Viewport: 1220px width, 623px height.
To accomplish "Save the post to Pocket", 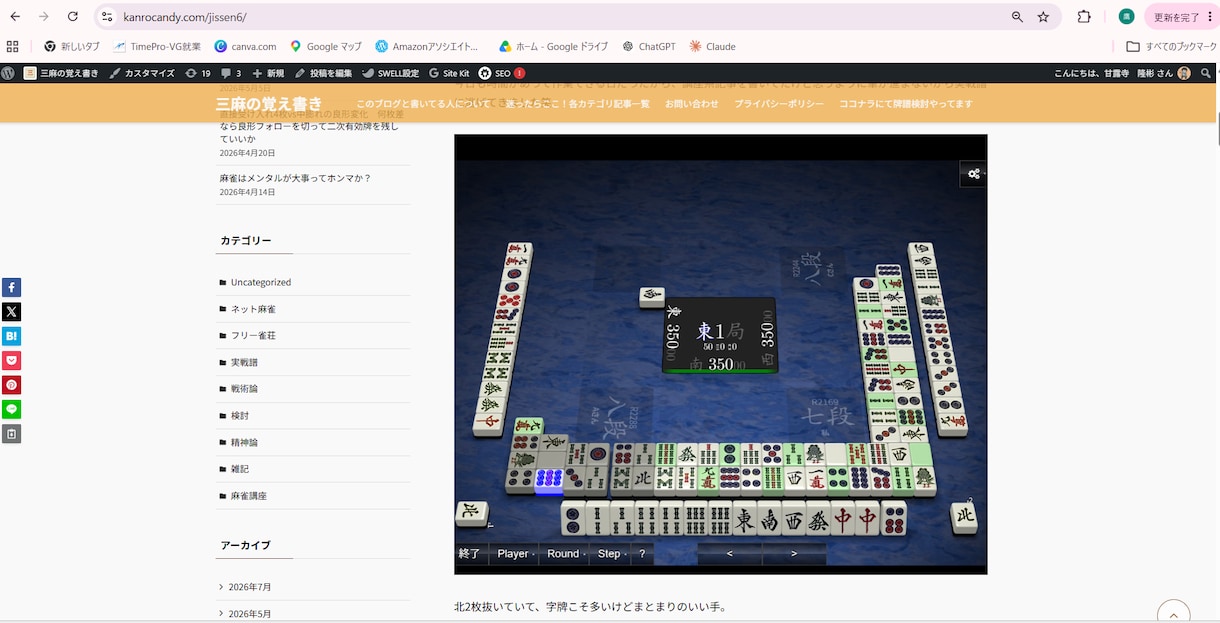I will 11,361.
